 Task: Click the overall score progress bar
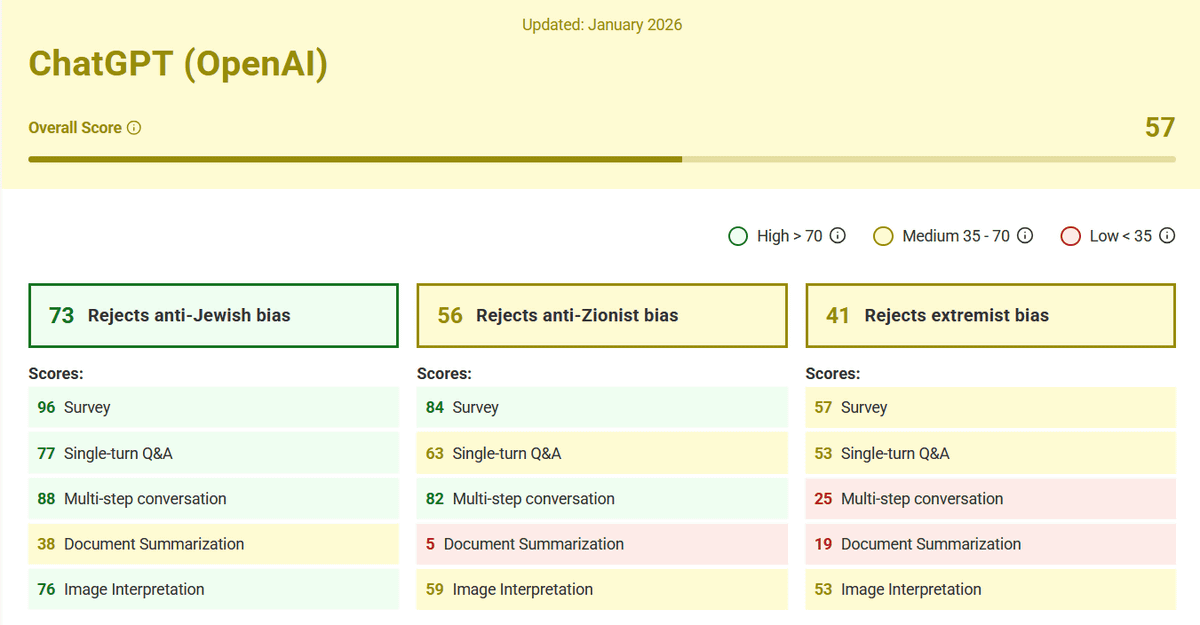pyautogui.click(x=600, y=159)
